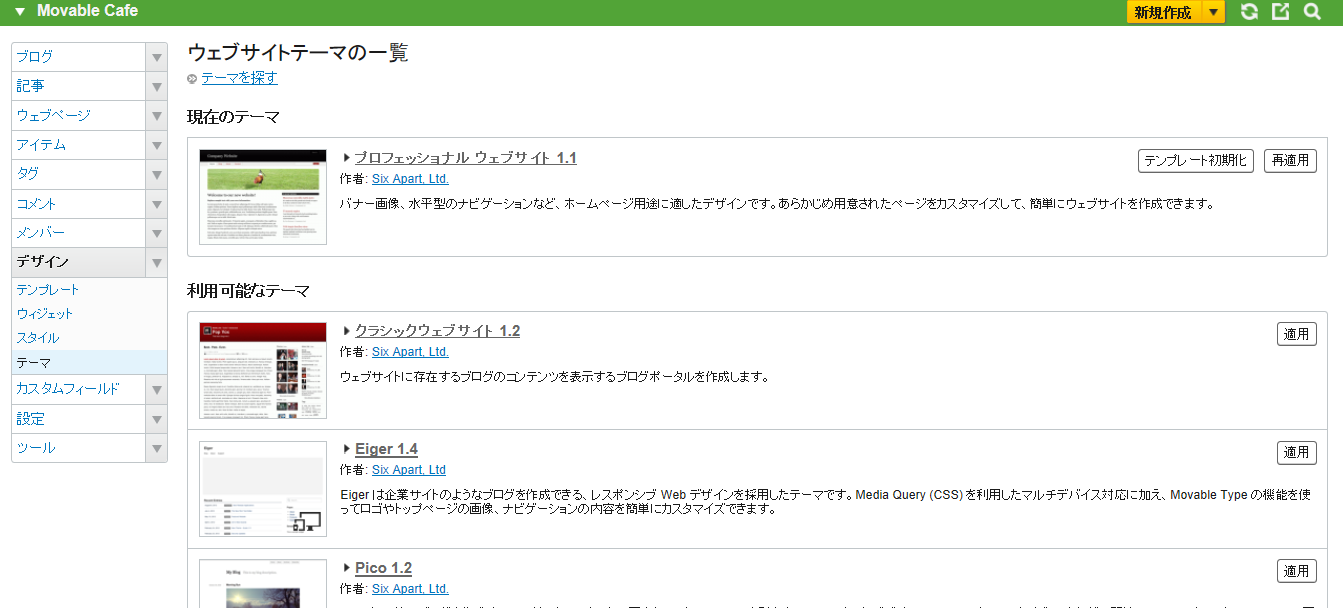Image resolution: width=1343 pixels, height=608 pixels.
Task: Collapse the デザイン menu arrow
Action: (x=156, y=262)
